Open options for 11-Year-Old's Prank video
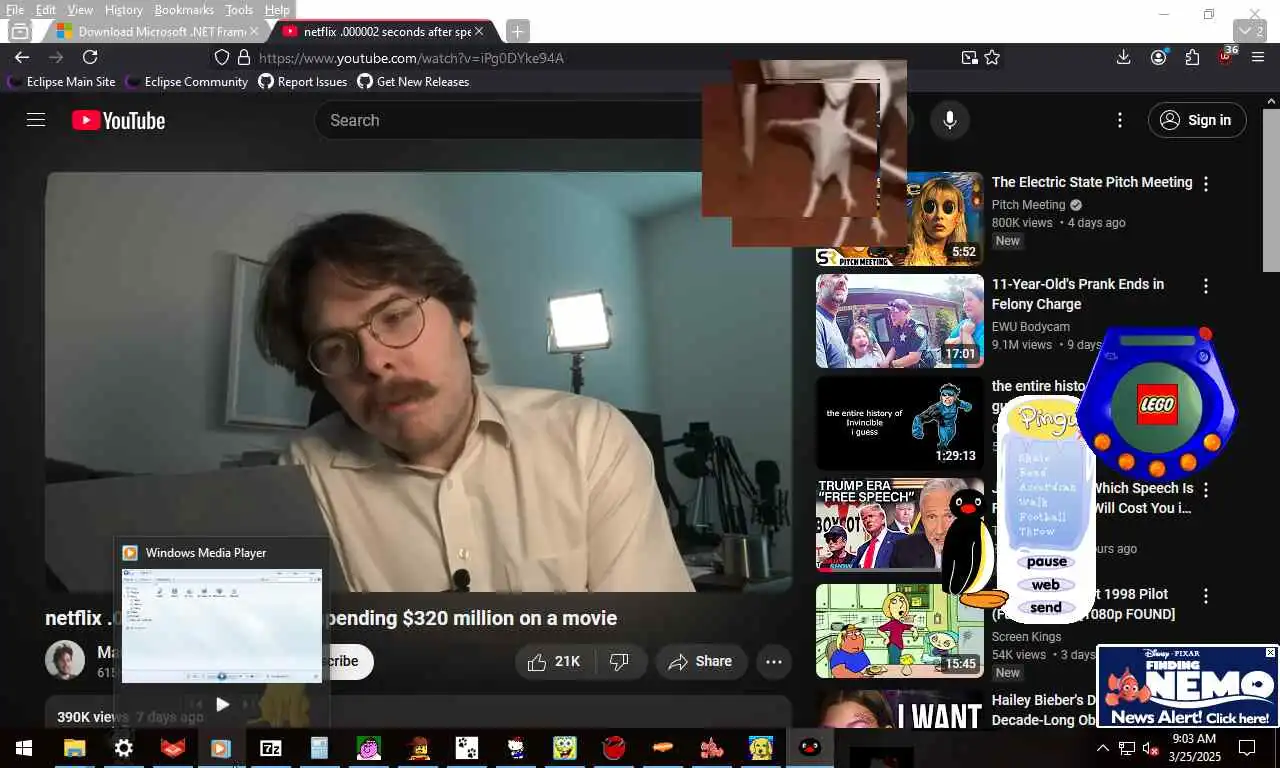Image resolution: width=1280 pixels, height=768 pixels. tap(1205, 286)
